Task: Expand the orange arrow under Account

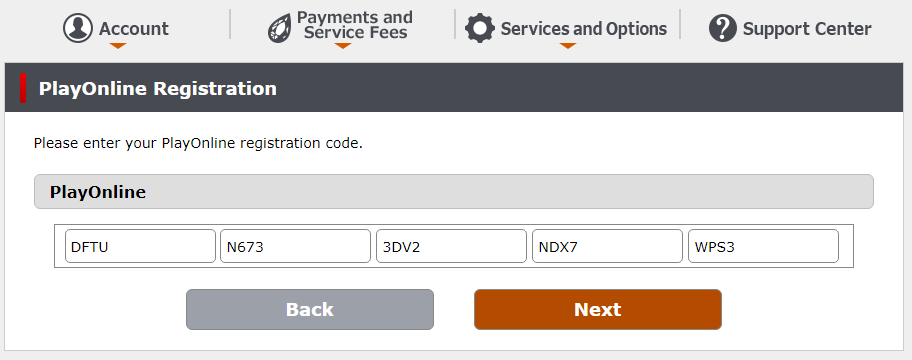Action: (118, 45)
